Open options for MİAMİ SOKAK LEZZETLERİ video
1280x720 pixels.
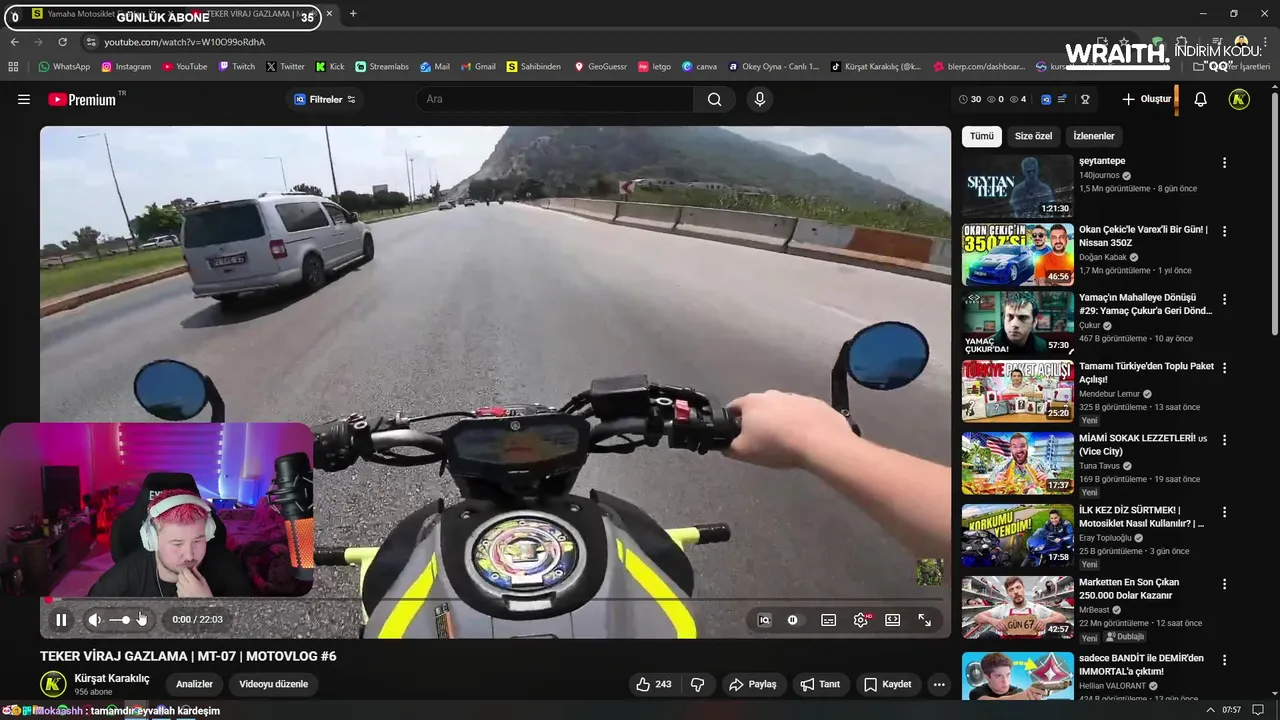tap(1224, 440)
